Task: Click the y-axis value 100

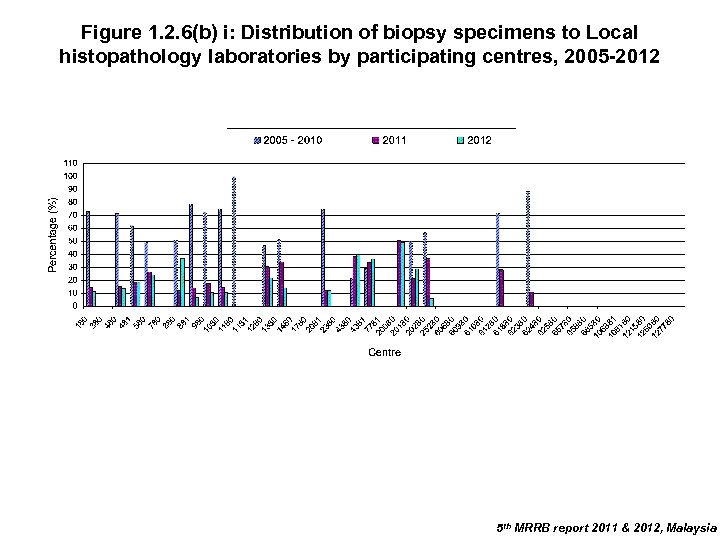Action: (x=70, y=176)
